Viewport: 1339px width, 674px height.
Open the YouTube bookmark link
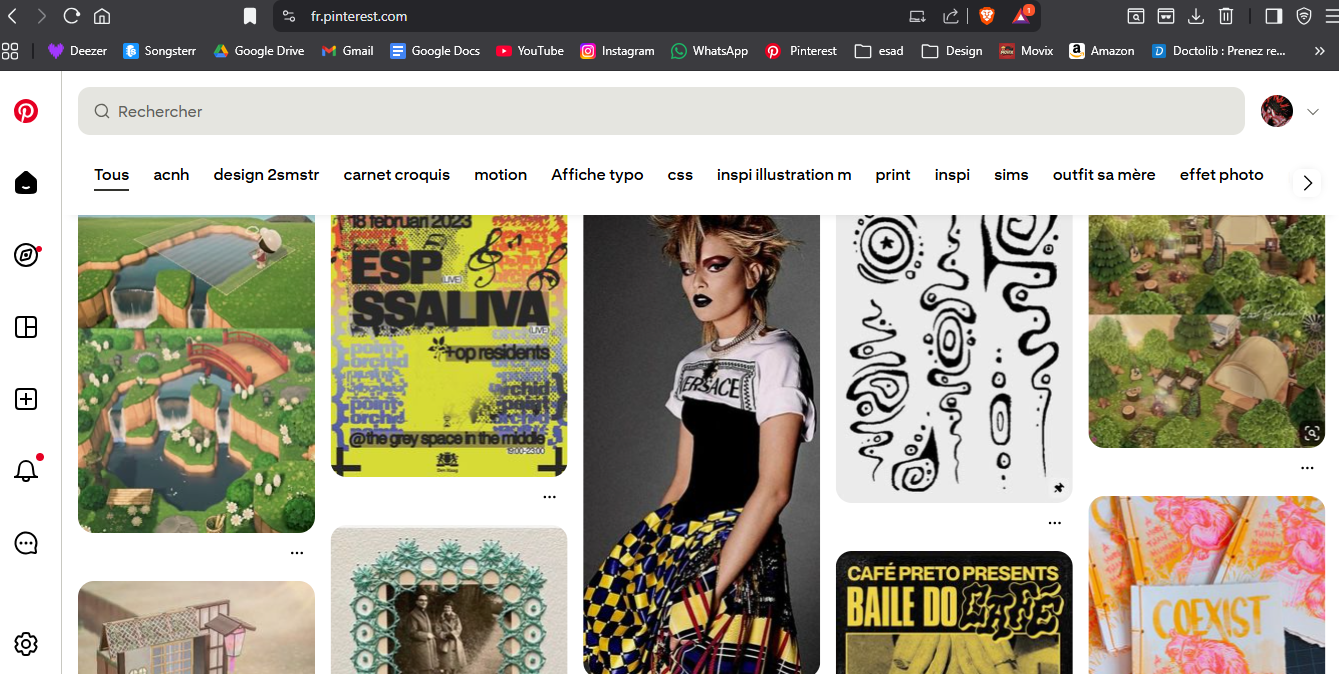coord(530,51)
